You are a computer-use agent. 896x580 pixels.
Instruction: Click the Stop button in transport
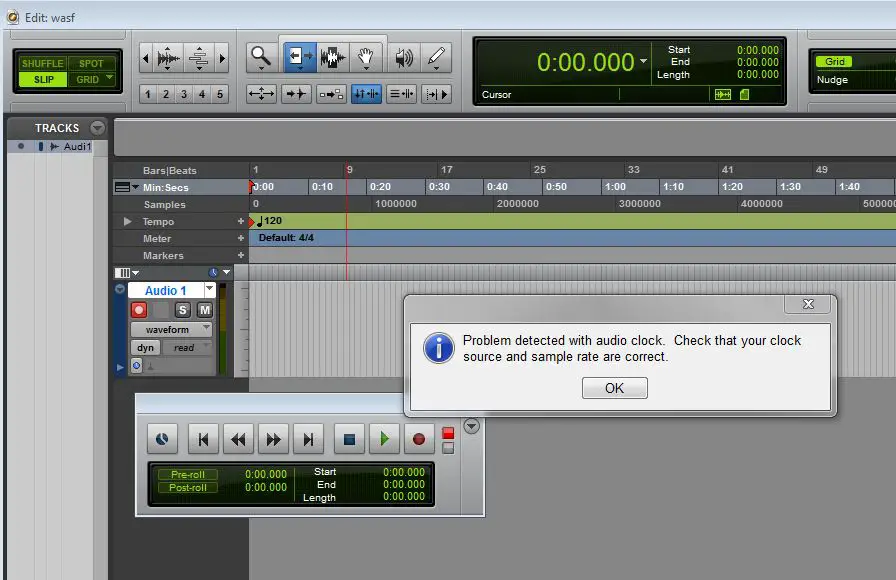point(349,438)
